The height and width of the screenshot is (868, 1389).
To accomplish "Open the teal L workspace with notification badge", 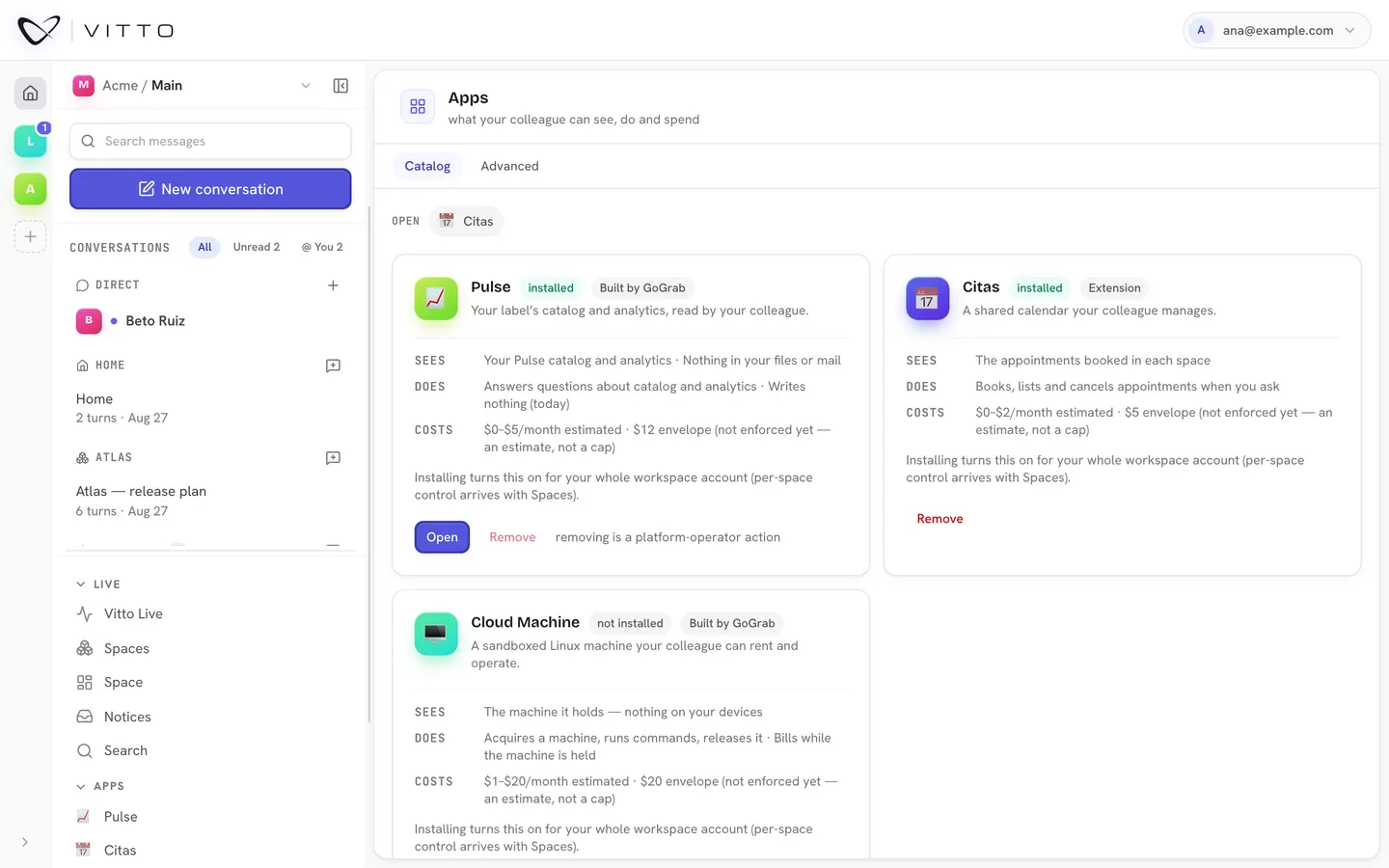I will [x=30, y=141].
